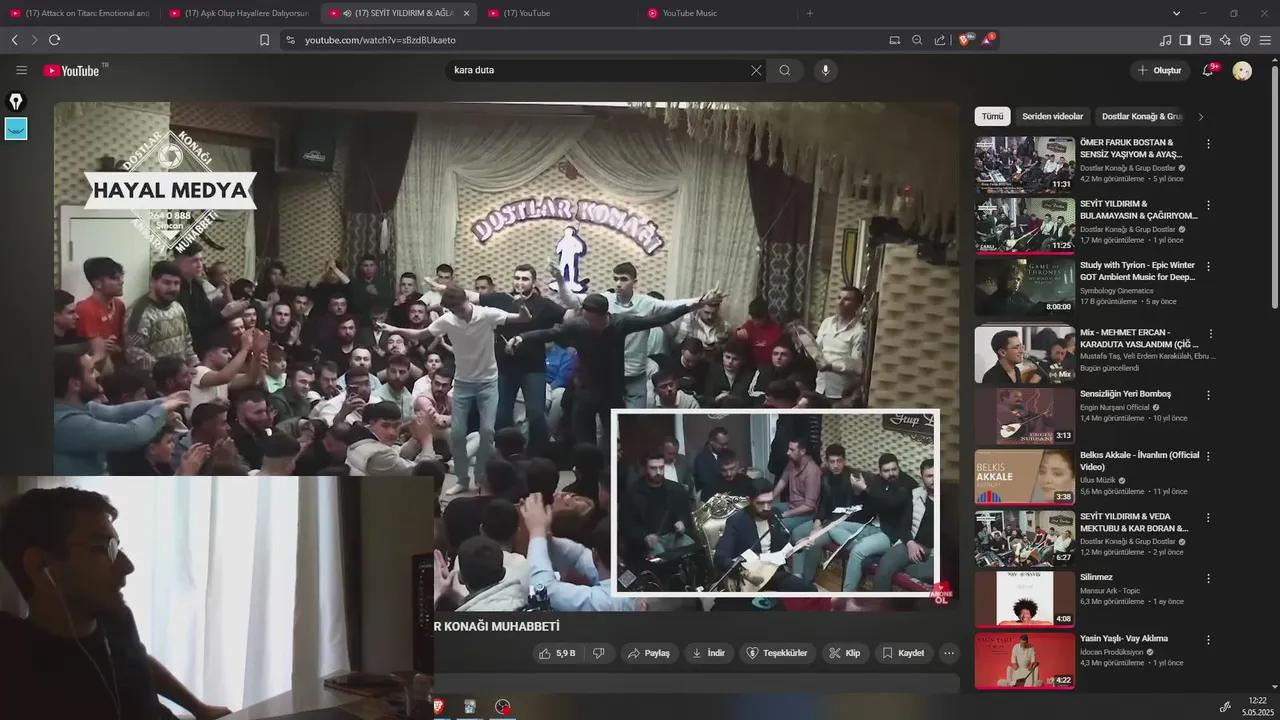Open site settings icon in address bar

290,40
